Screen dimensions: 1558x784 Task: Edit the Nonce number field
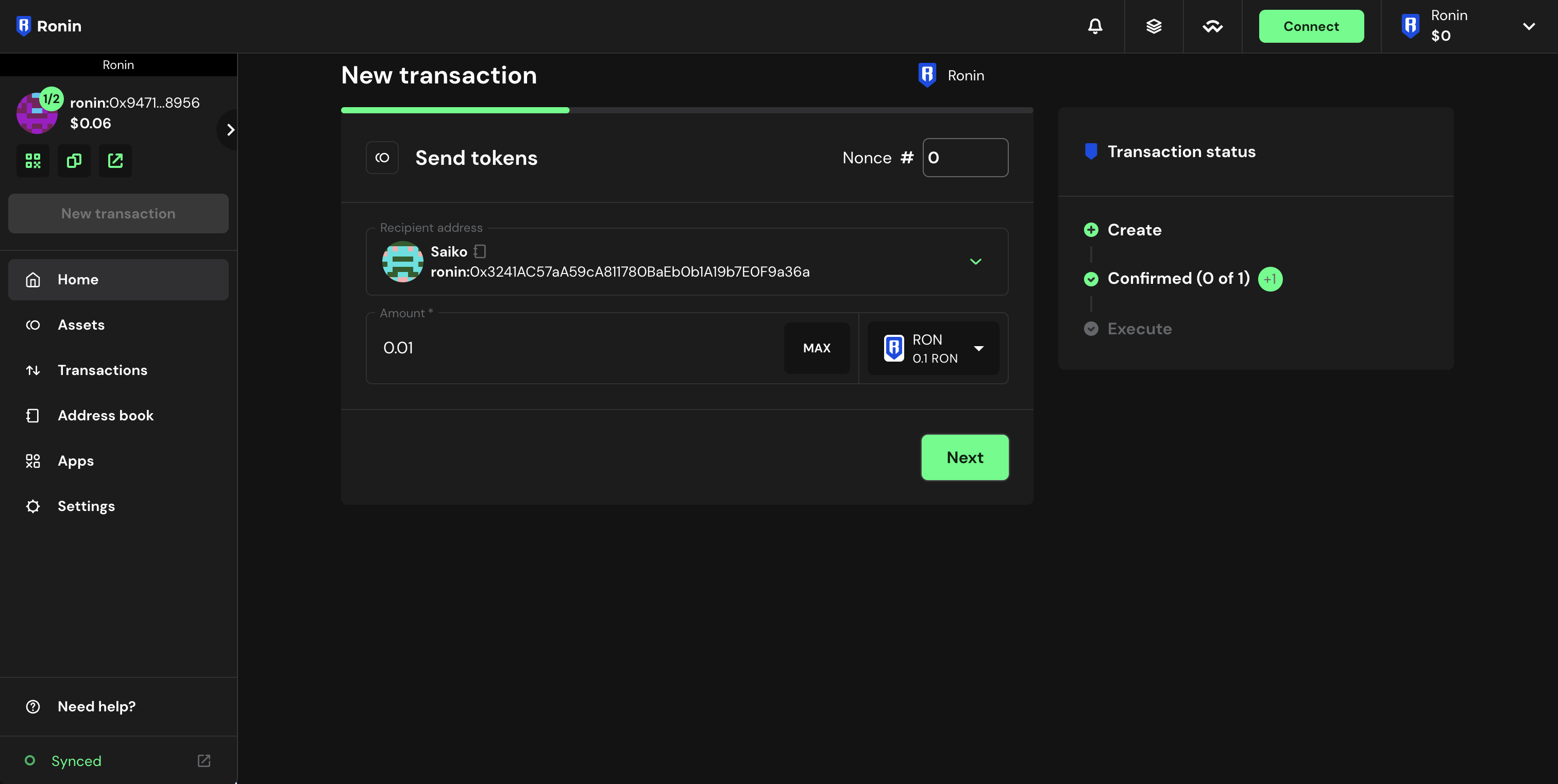click(x=966, y=158)
